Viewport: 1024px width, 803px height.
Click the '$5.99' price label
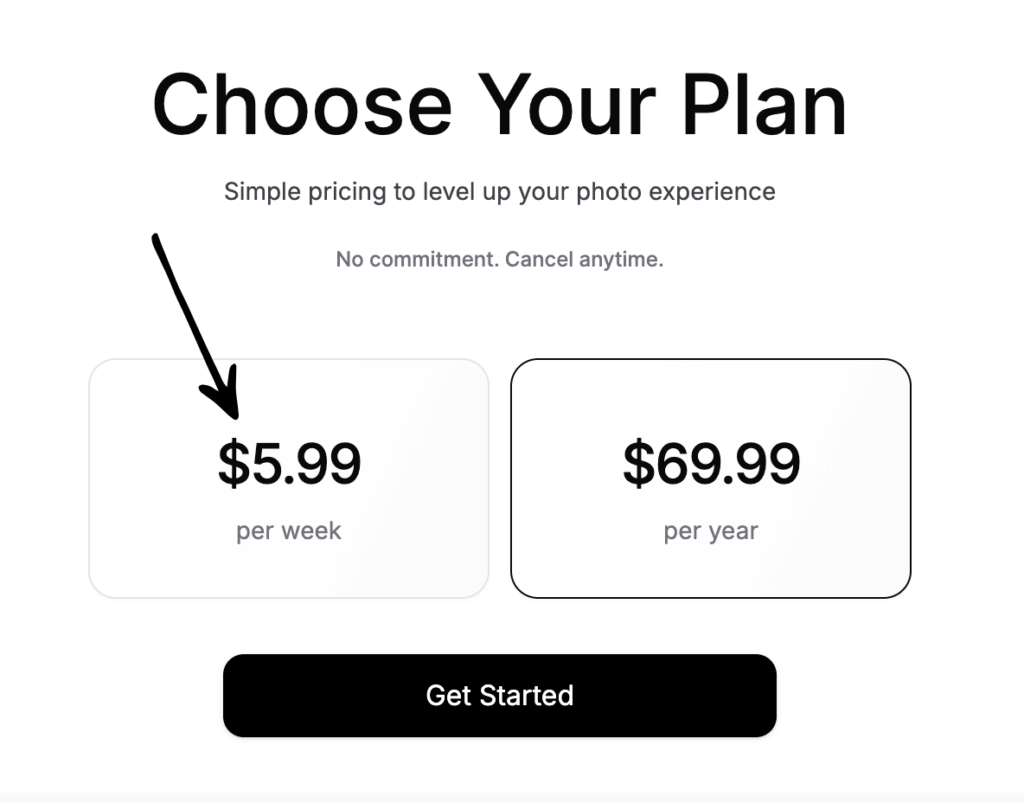(289, 462)
